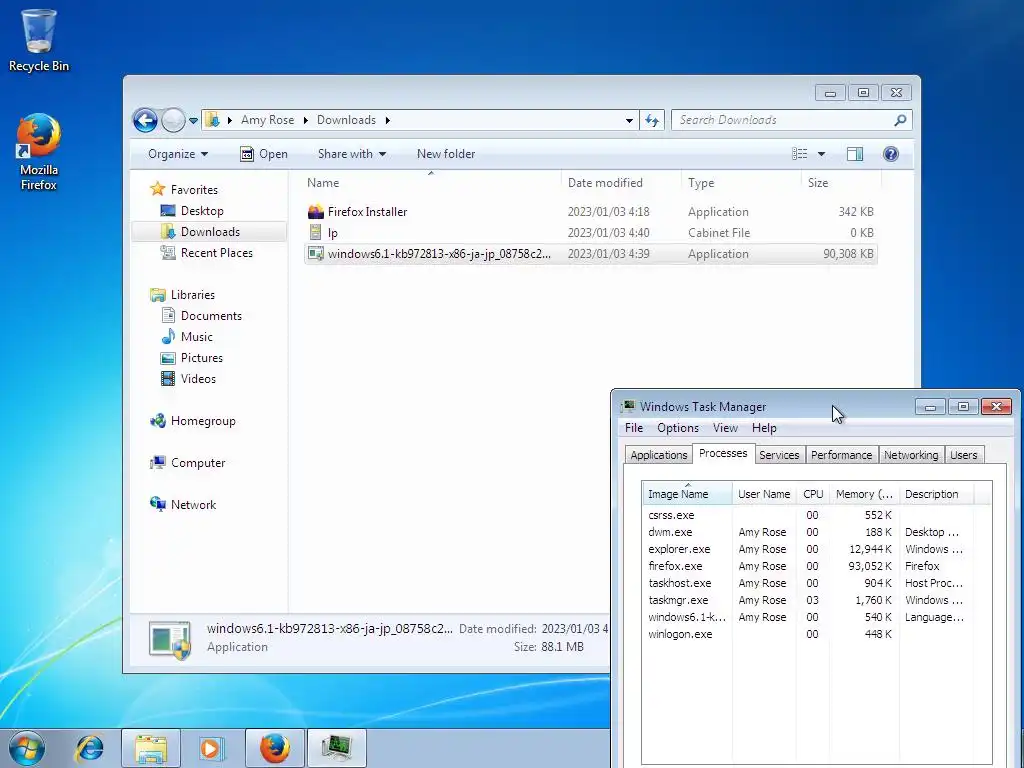Select windows6.1-kb972813 application file
This screenshot has width=1024, height=768.
590,253
